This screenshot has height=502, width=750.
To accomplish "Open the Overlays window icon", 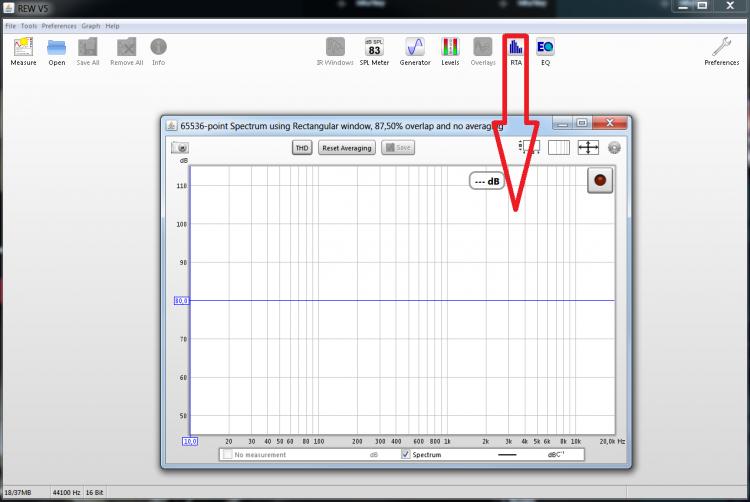I will (483, 51).
